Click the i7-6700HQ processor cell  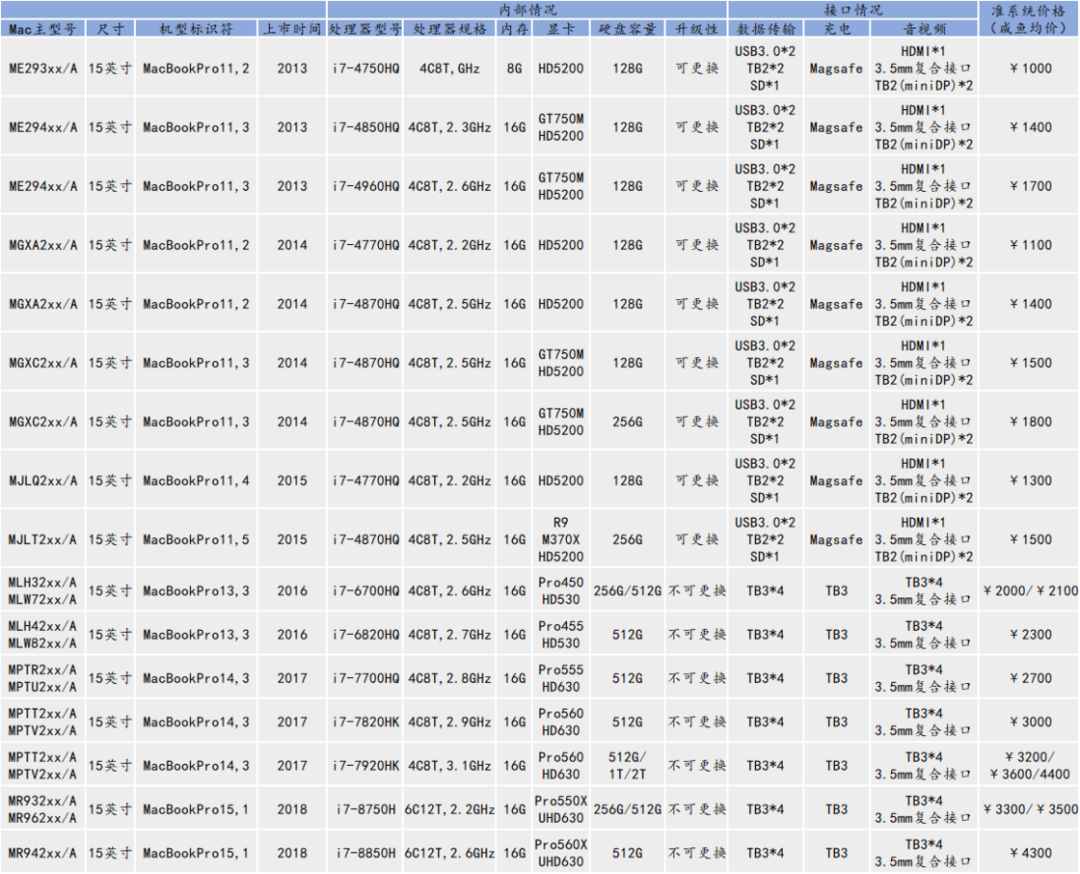(365, 591)
